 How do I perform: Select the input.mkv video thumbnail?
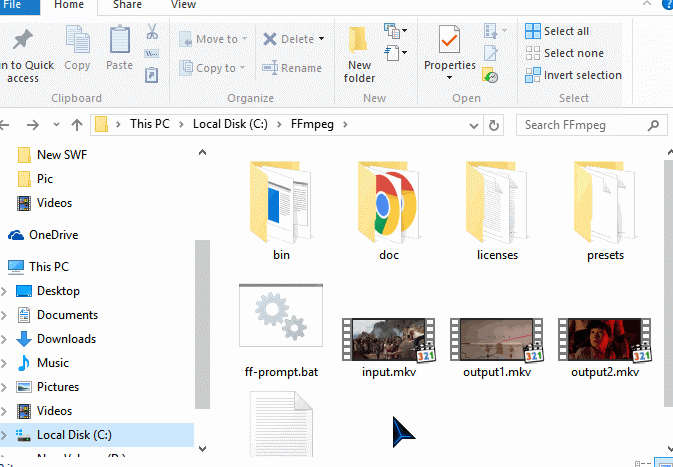(x=389, y=340)
